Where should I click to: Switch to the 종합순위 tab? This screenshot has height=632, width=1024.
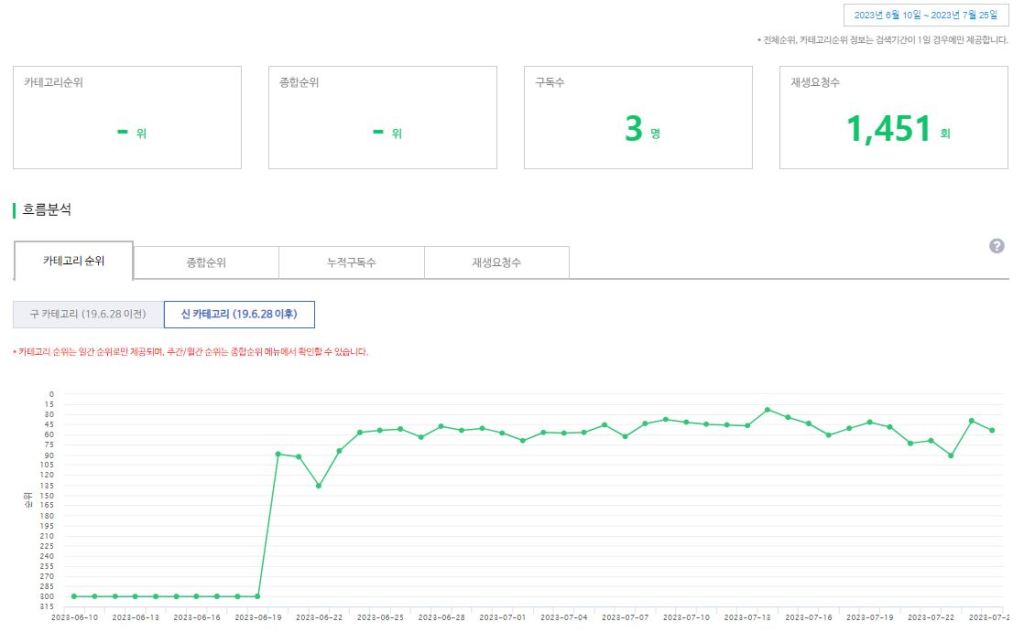click(206, 263)
